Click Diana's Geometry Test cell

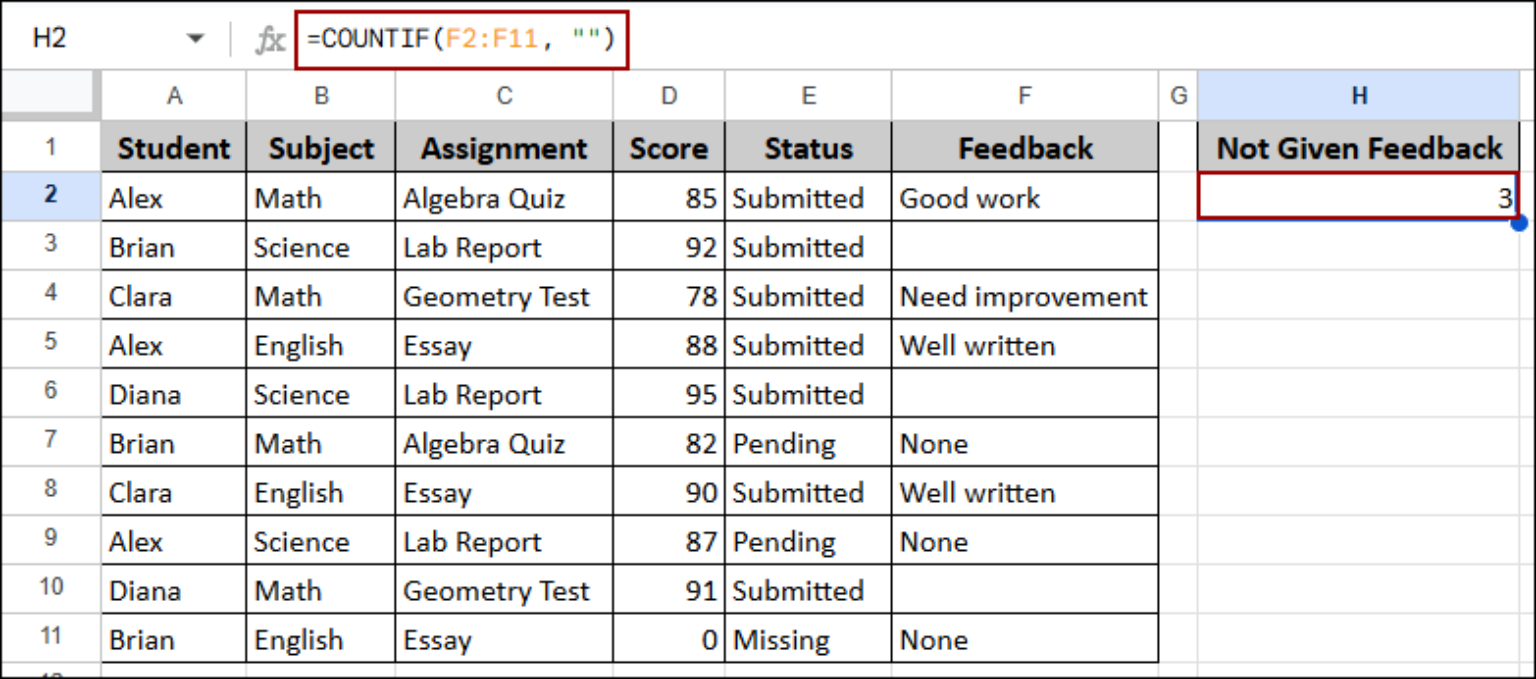[503, 590]
